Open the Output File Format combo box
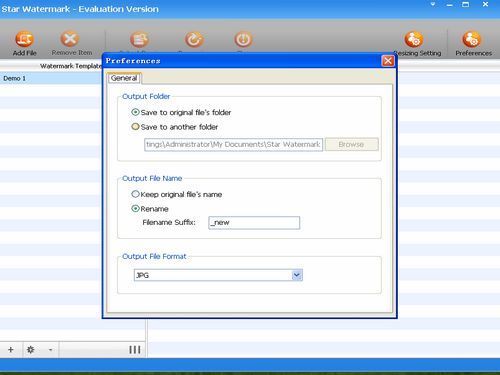Viewport: 500px width, 375px height. [x=218, y=275]
